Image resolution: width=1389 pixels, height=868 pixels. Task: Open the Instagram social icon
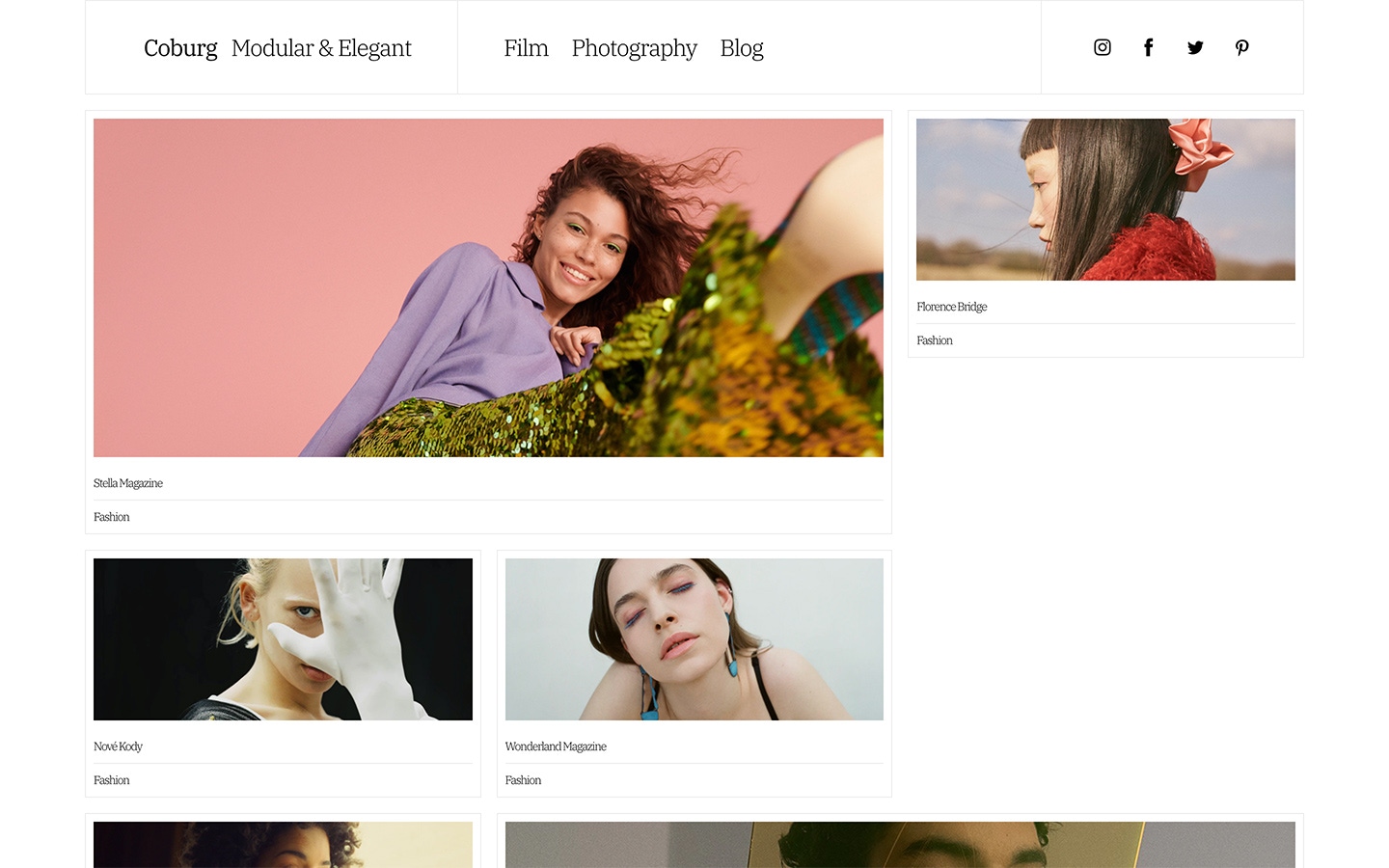click(1102, 47)
